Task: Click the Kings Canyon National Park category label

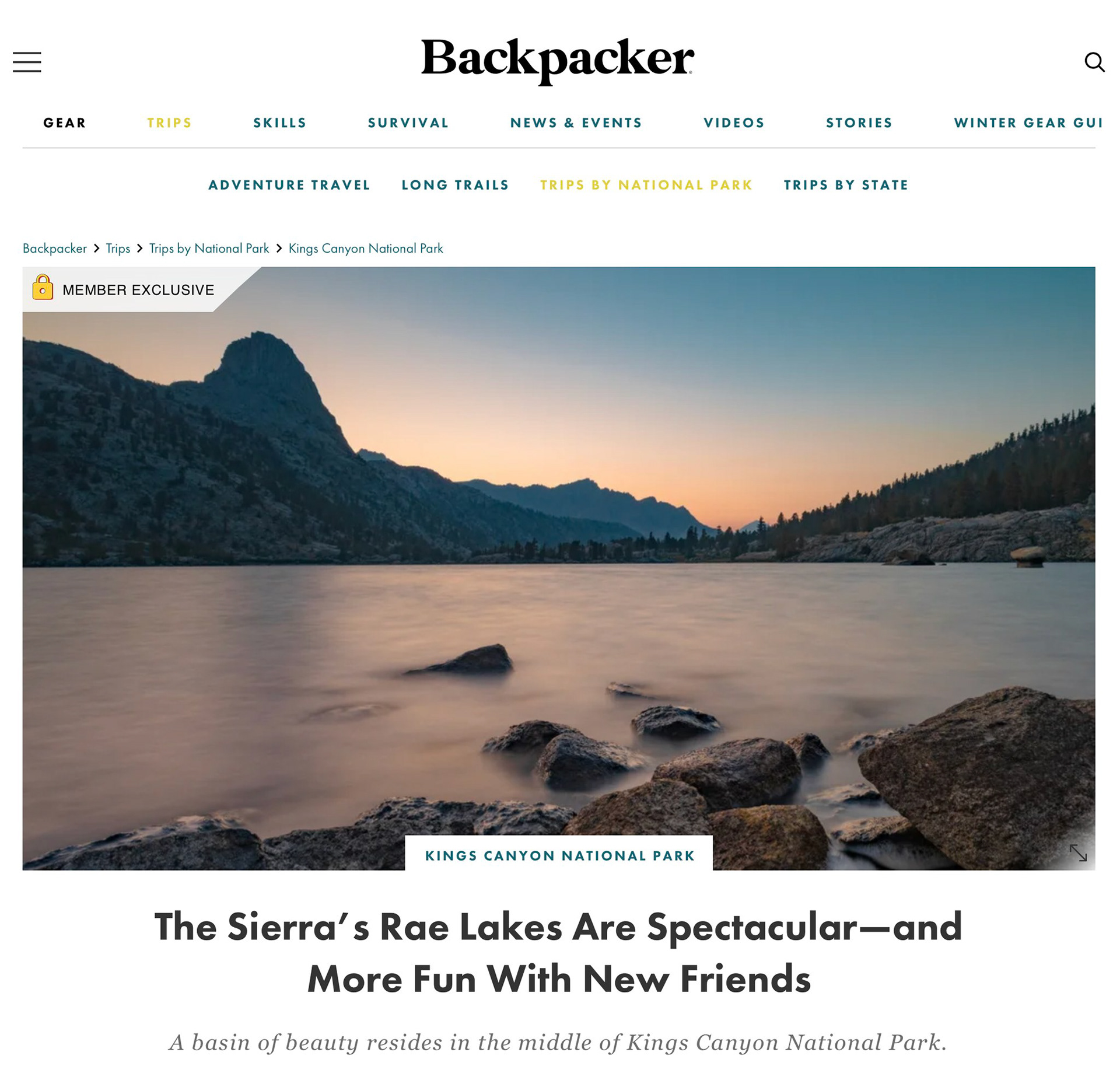Action: coord(559,855)
